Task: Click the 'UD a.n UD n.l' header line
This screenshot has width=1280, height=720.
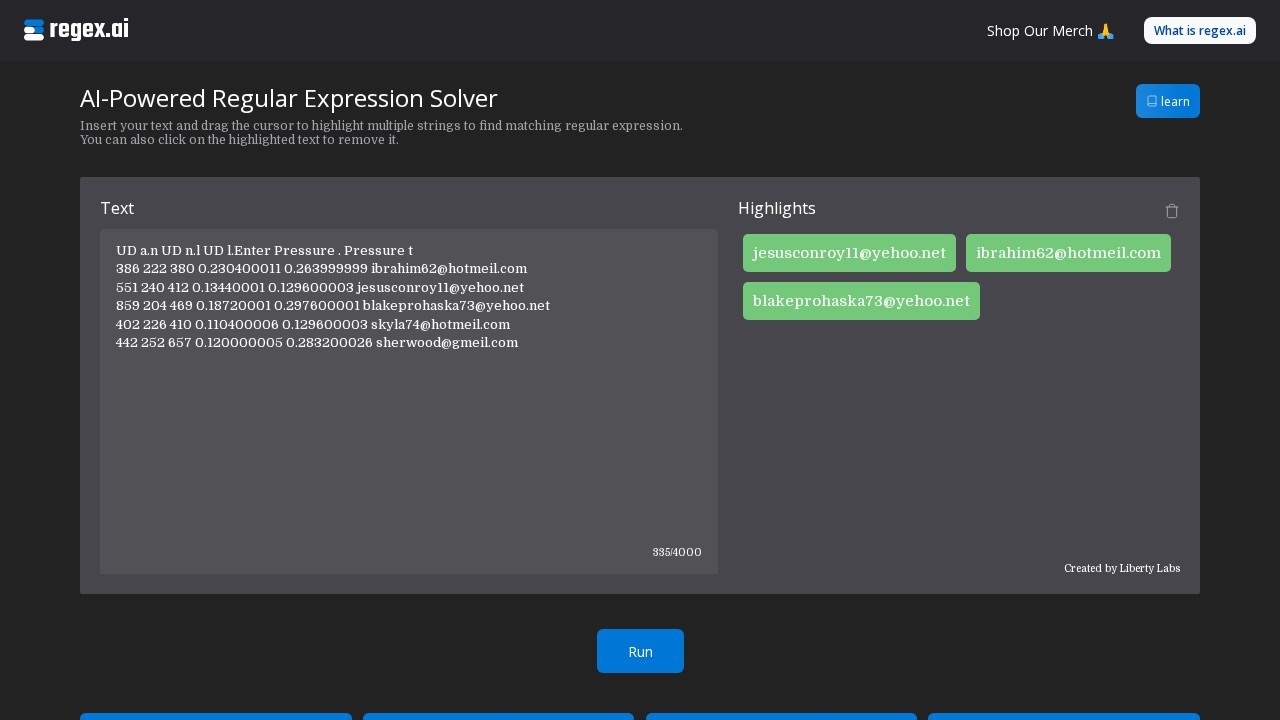Action: [x=264, y=250]
